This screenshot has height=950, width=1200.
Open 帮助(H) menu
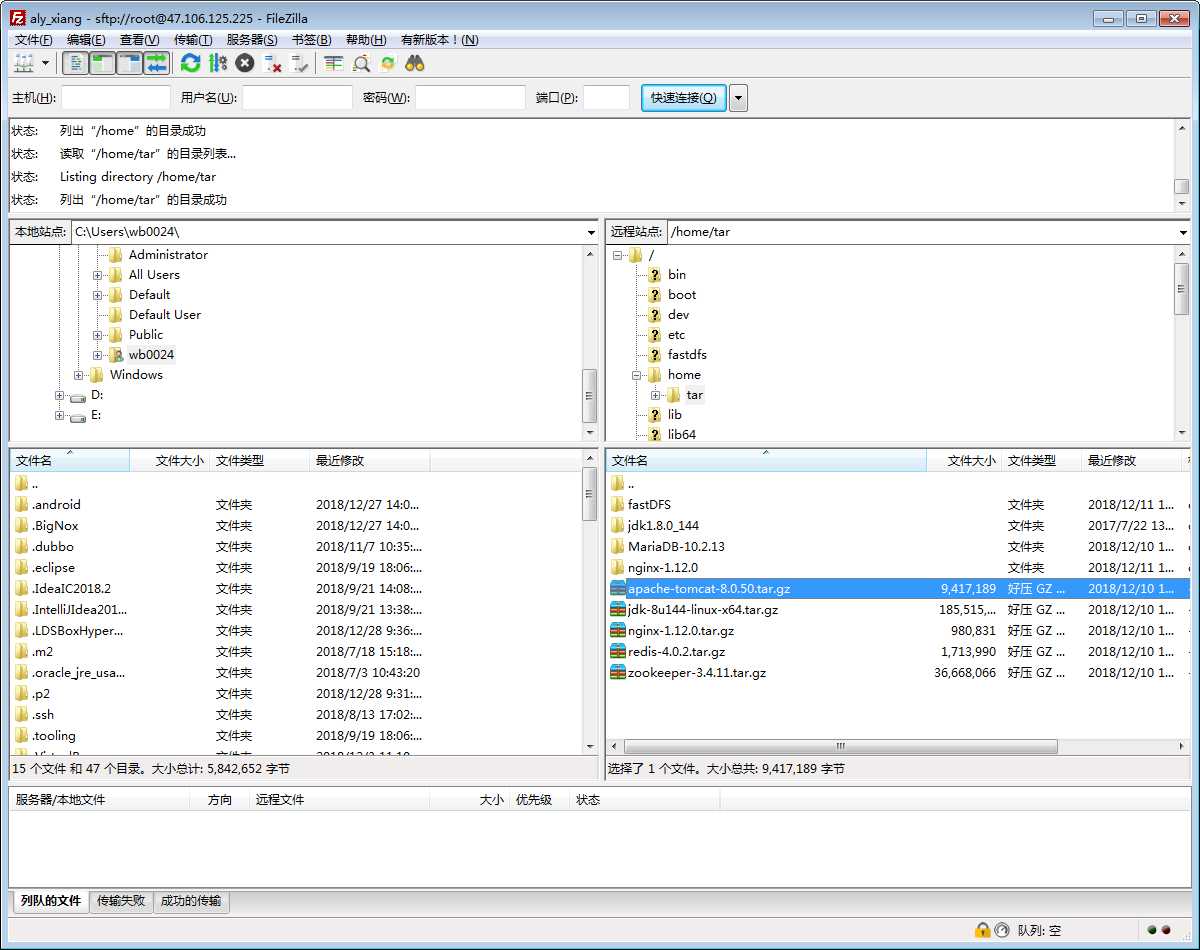[x=366, y=40]
